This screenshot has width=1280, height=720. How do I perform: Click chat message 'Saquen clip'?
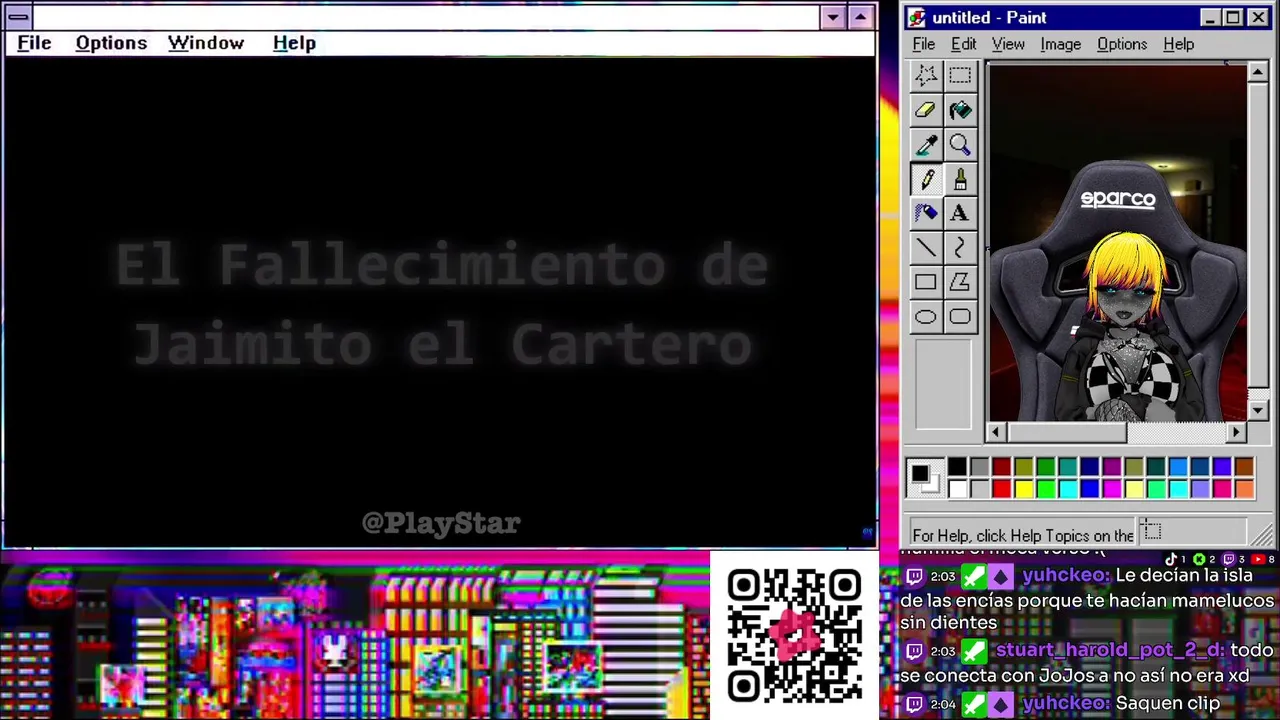pos(1168,704)
